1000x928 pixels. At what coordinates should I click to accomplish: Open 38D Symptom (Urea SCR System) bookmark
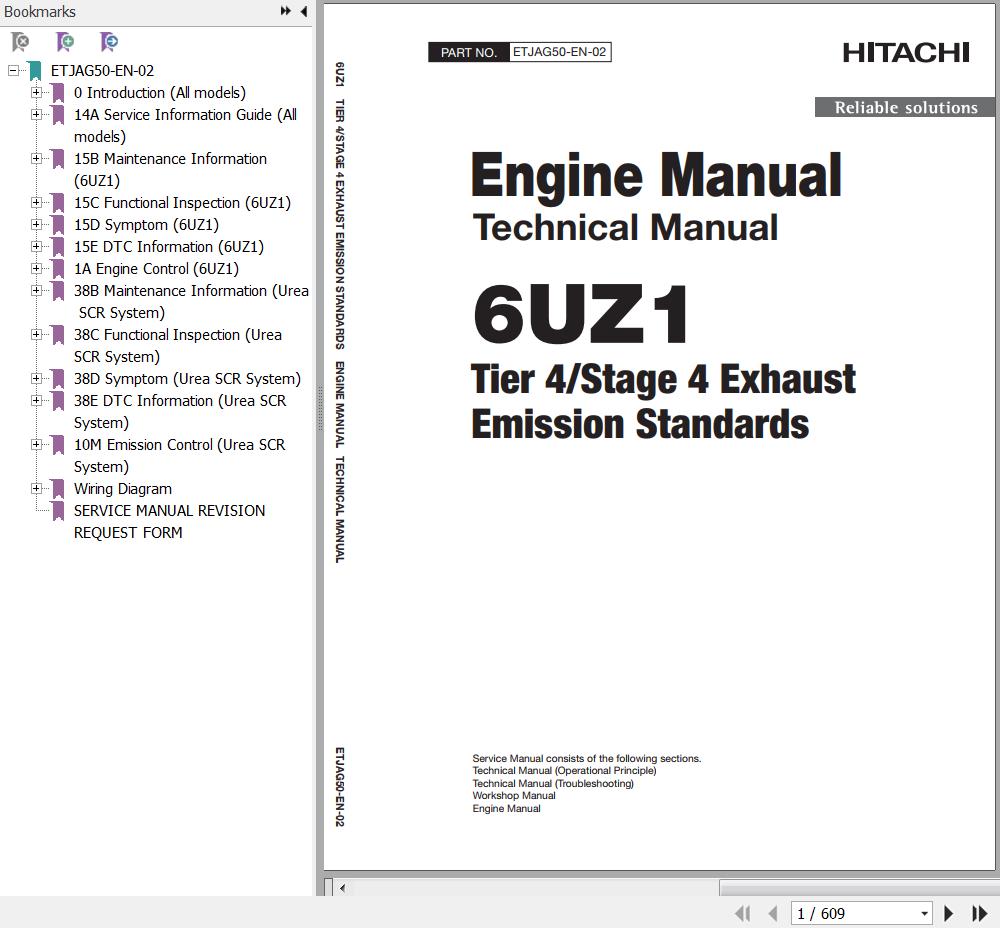click(x=186, y=379)
